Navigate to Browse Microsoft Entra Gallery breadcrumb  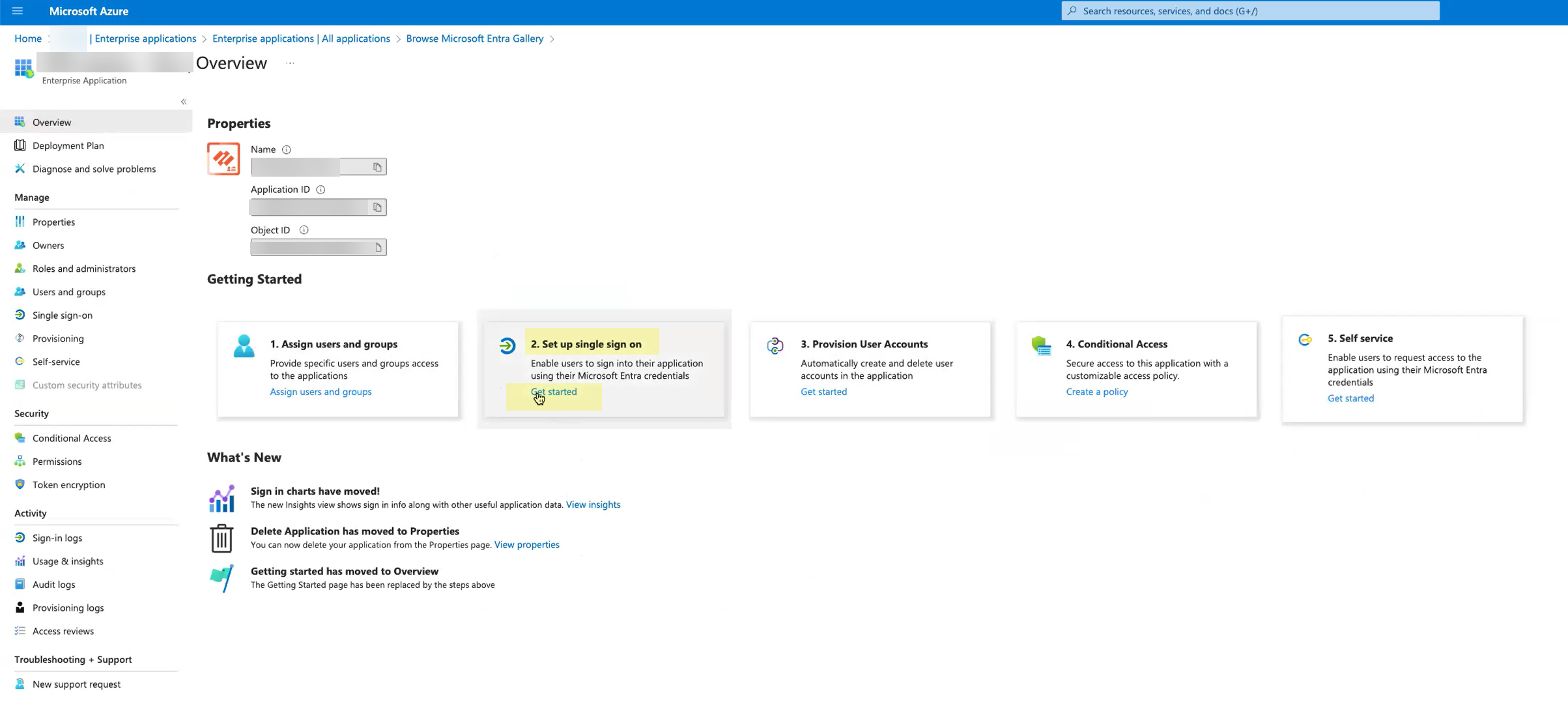point(474,38)
